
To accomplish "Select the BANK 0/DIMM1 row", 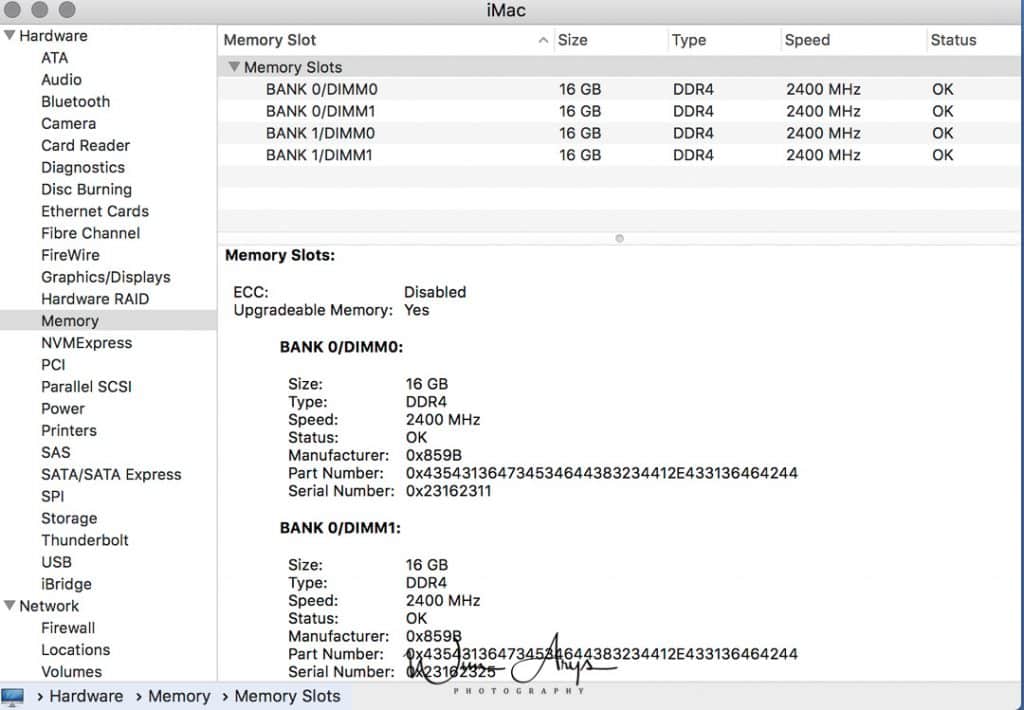I will [x=618, y=111].
